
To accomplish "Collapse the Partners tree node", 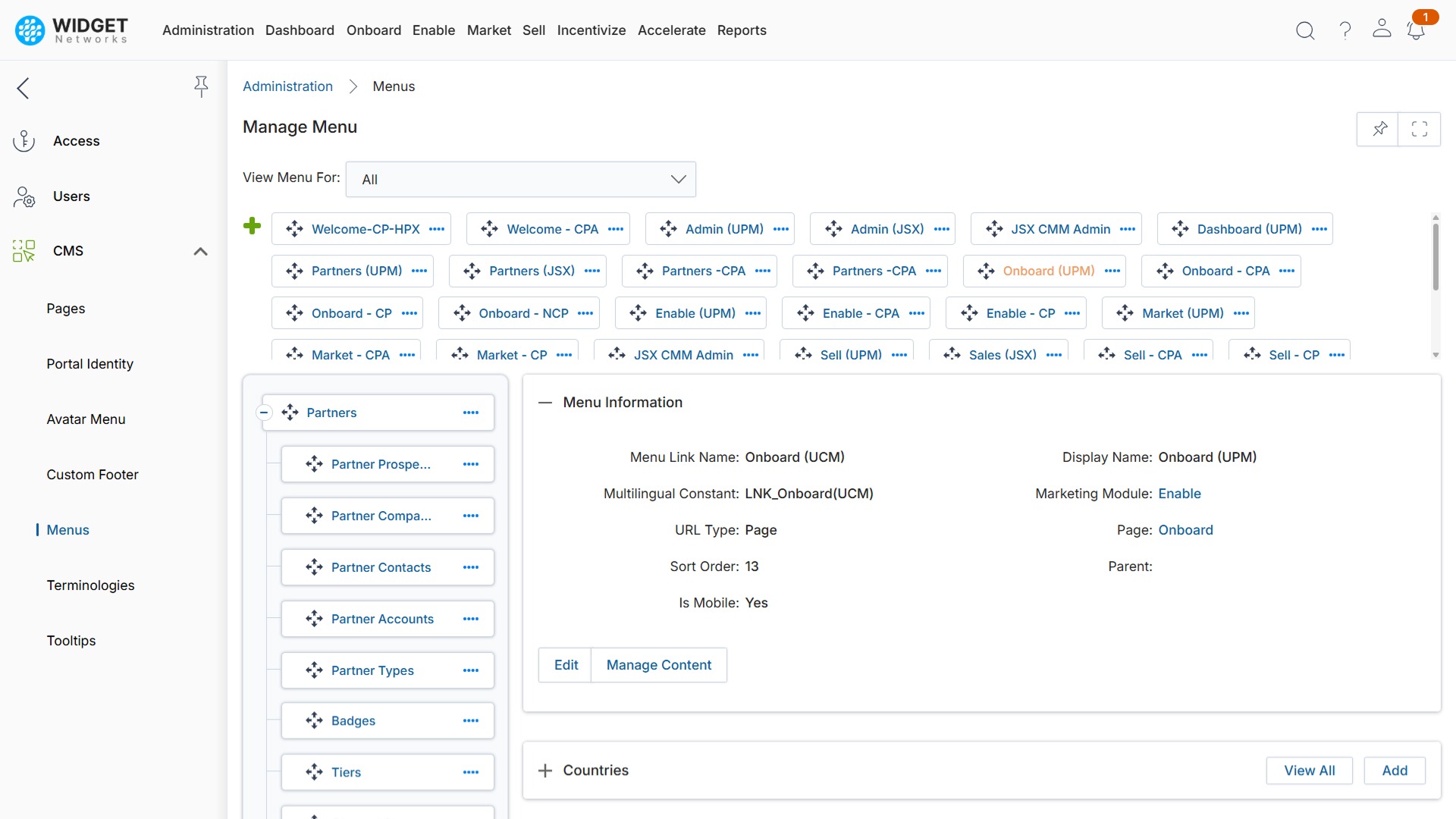I will (264, 413).
